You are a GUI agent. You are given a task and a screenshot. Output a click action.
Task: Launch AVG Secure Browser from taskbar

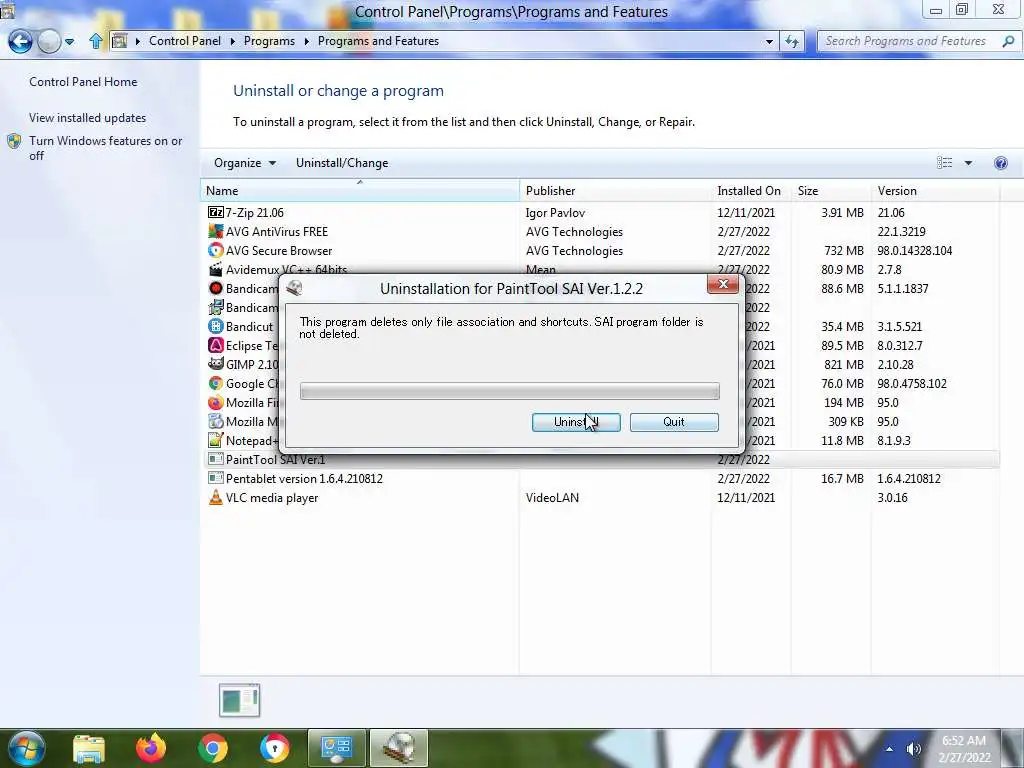point(275,748)
